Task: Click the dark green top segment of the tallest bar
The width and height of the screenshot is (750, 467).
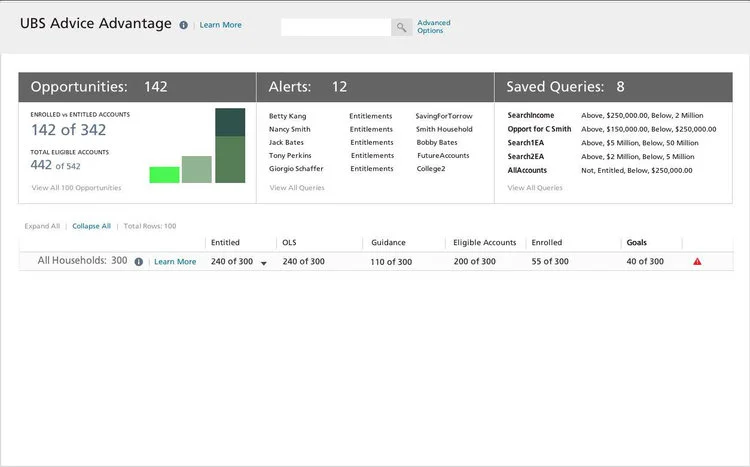Action: tap(230, 122)
